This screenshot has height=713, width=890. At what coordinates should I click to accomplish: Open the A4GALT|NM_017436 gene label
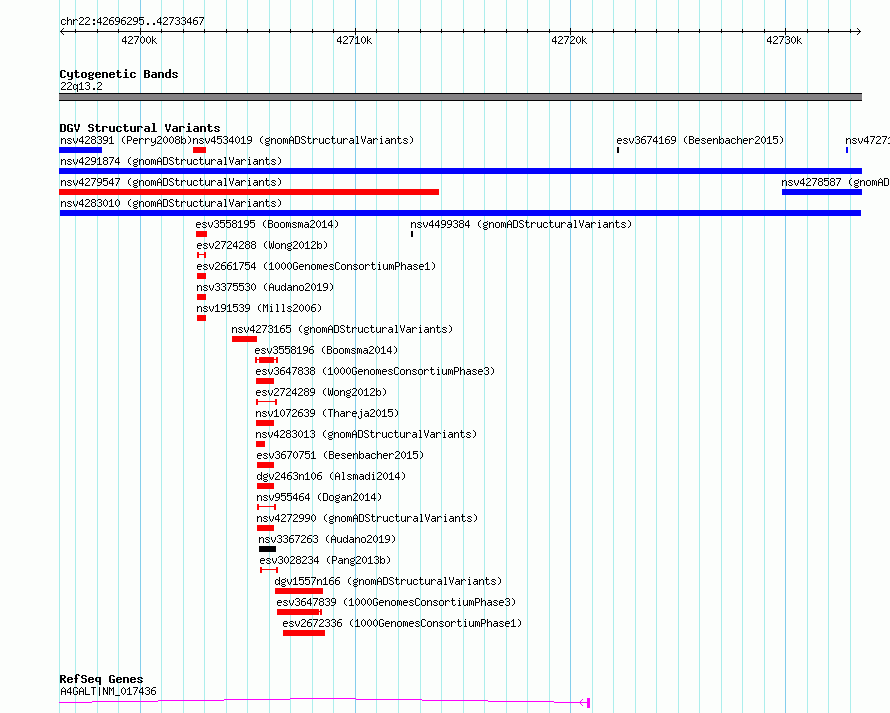point(108,691)
